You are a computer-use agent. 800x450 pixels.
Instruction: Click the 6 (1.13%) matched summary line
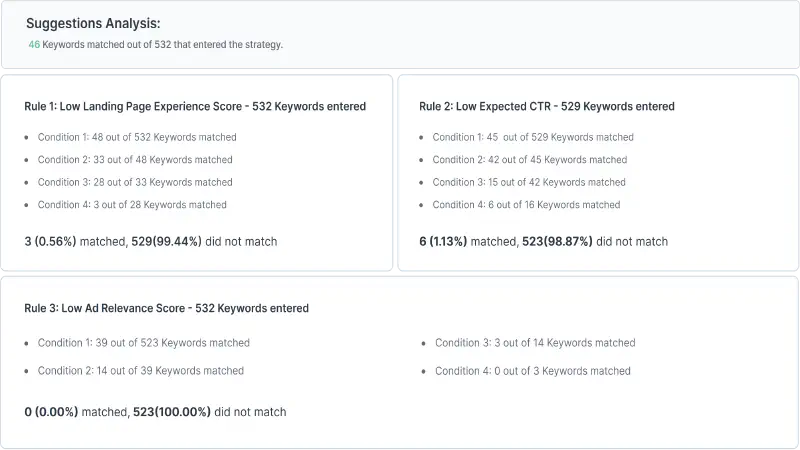pyautogui.click(x=543, y=241)
